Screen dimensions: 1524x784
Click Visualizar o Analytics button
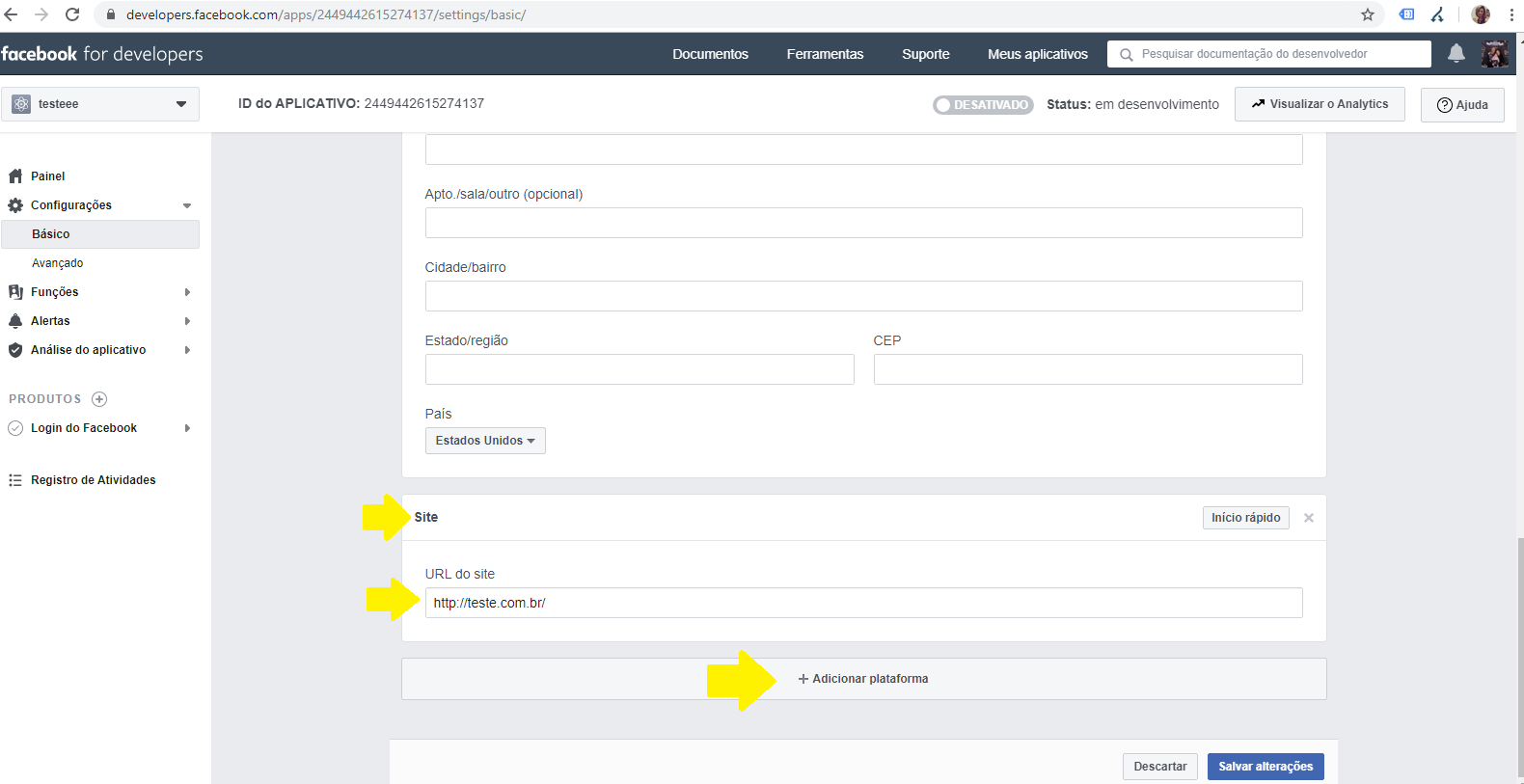click(1320, 104)
